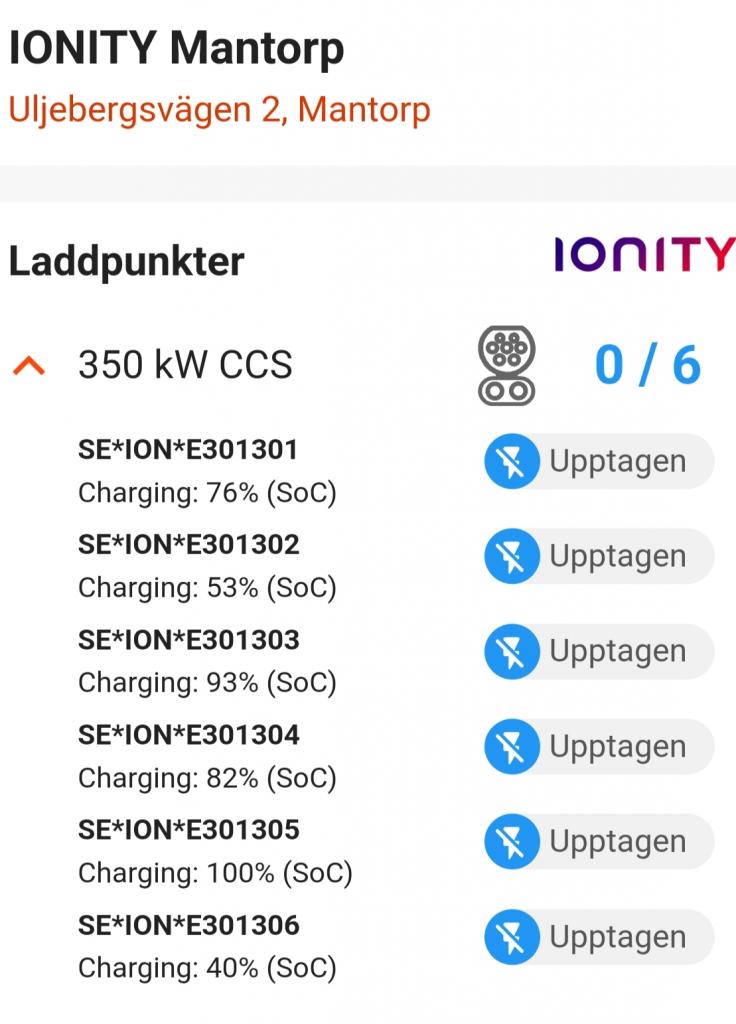Image resolution: width=736 pixels, height=1024 pixels.
Task: Click the IONITY brand logo
Action: click(644, 255)
